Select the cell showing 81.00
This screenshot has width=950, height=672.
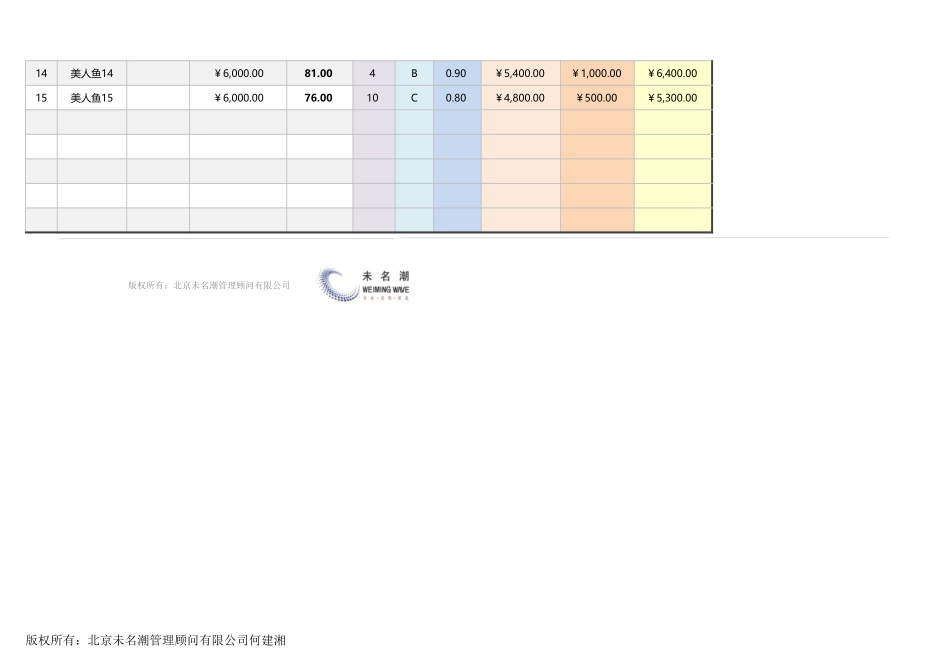[x=318, y=72]
